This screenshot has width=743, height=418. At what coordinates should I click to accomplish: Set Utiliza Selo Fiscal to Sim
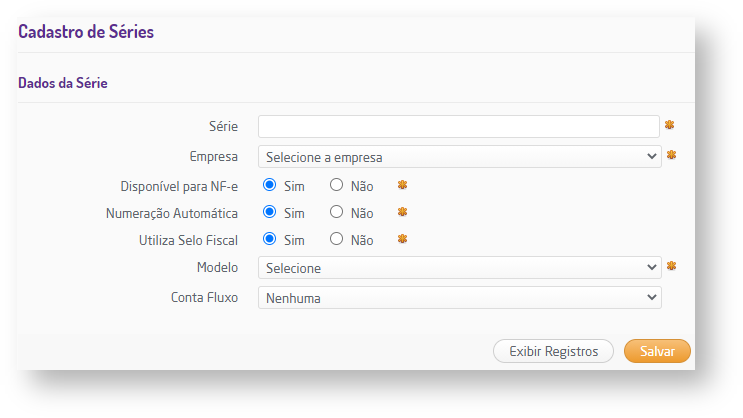[x=269, y=239]
